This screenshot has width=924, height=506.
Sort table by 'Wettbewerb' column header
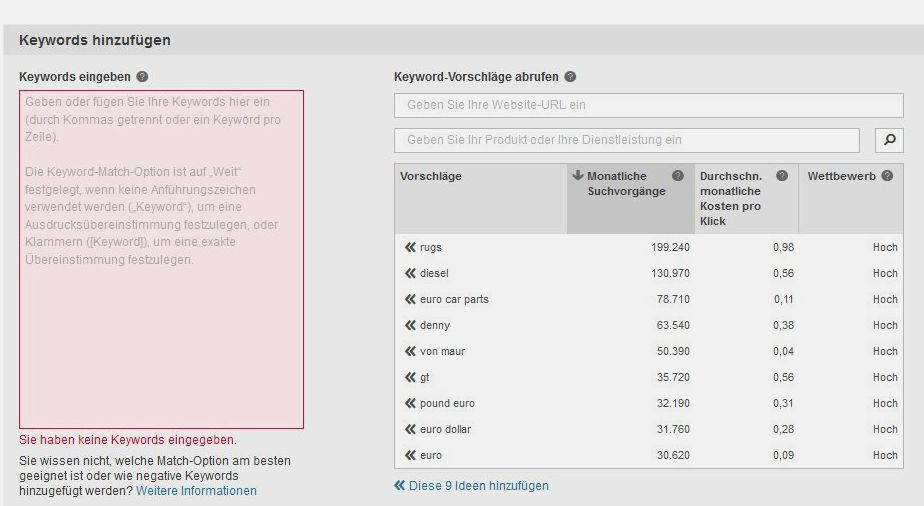pos(841,176)
